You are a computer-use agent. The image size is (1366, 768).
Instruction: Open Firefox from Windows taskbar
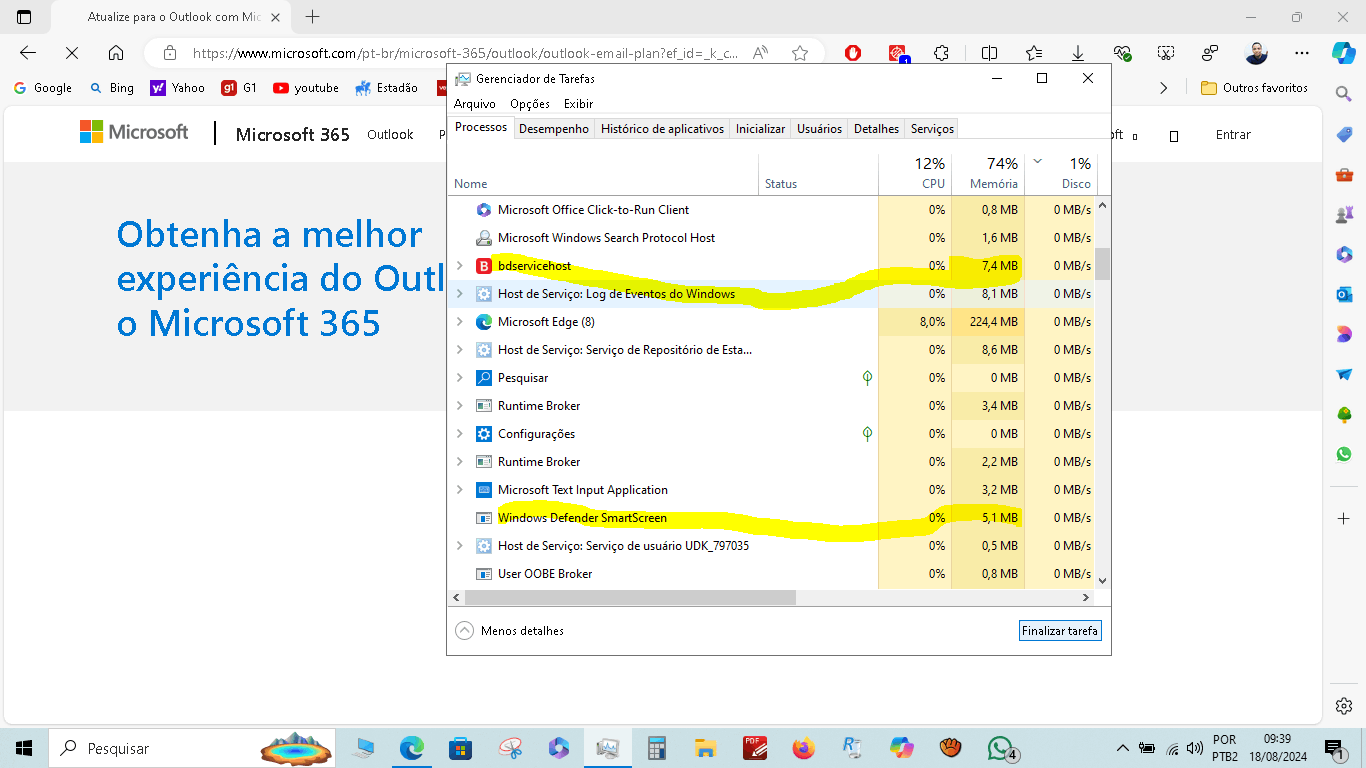[x=803, y=748]
